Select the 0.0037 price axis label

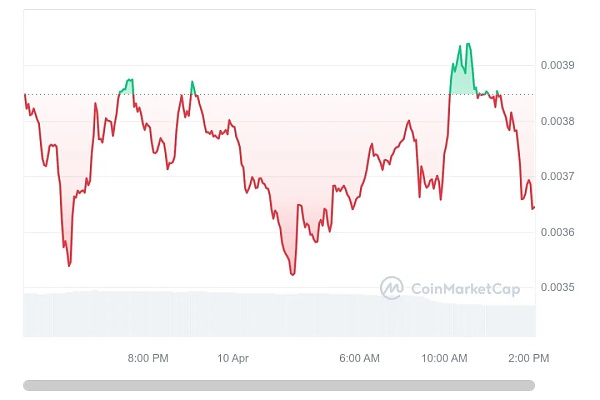[x=559, y=177]
